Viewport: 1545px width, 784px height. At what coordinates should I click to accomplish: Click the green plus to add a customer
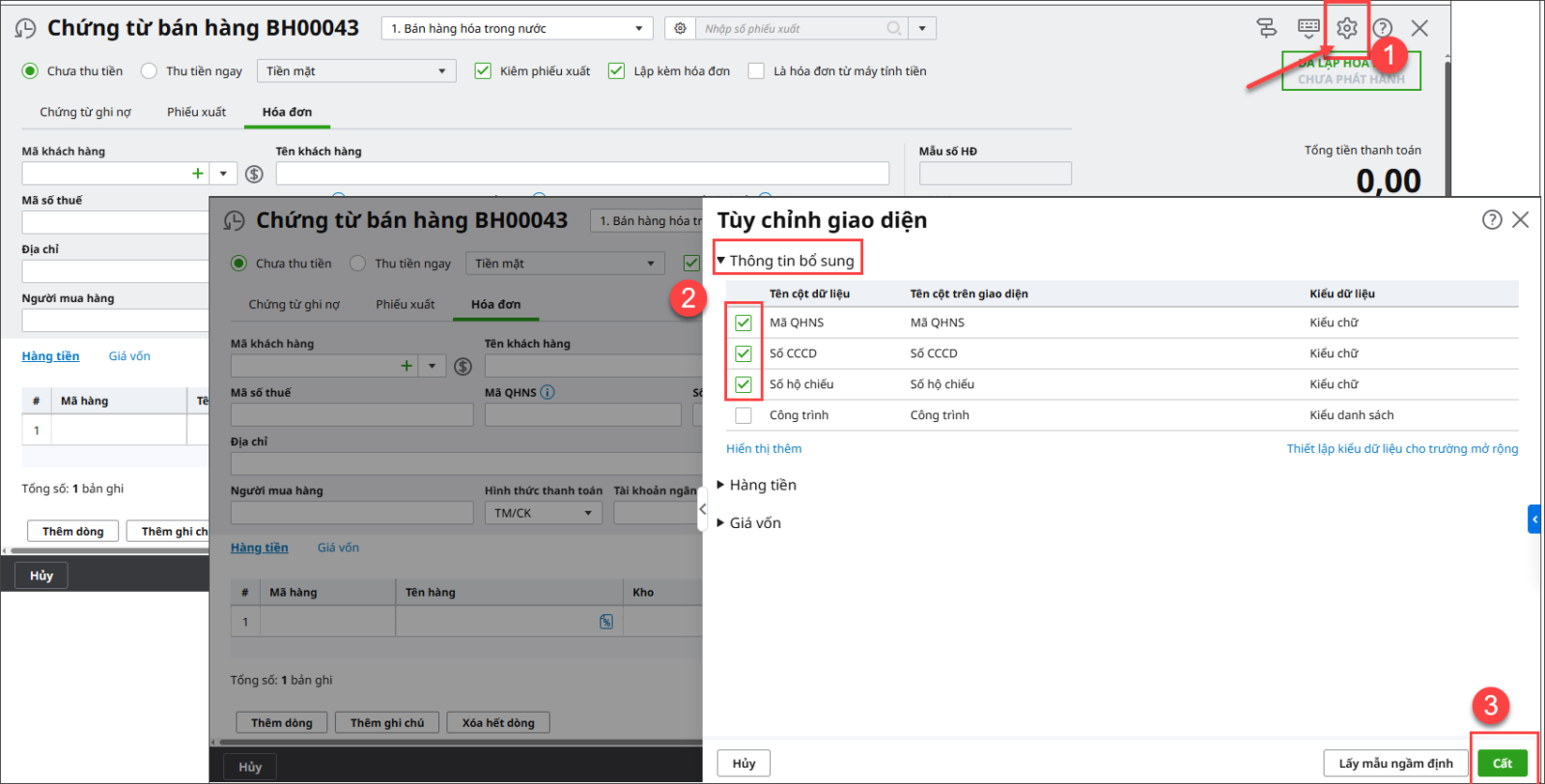click(x=197, y=174)
